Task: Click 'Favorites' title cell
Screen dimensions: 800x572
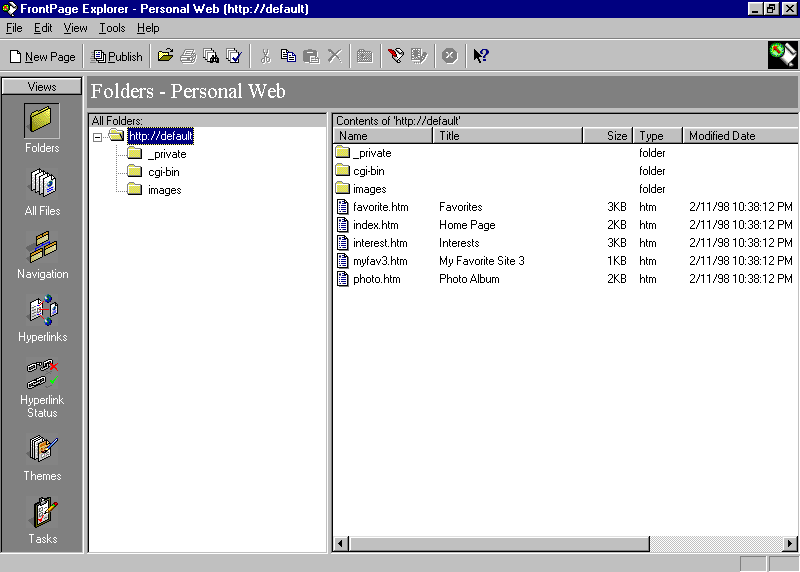Action: point(460,207)
